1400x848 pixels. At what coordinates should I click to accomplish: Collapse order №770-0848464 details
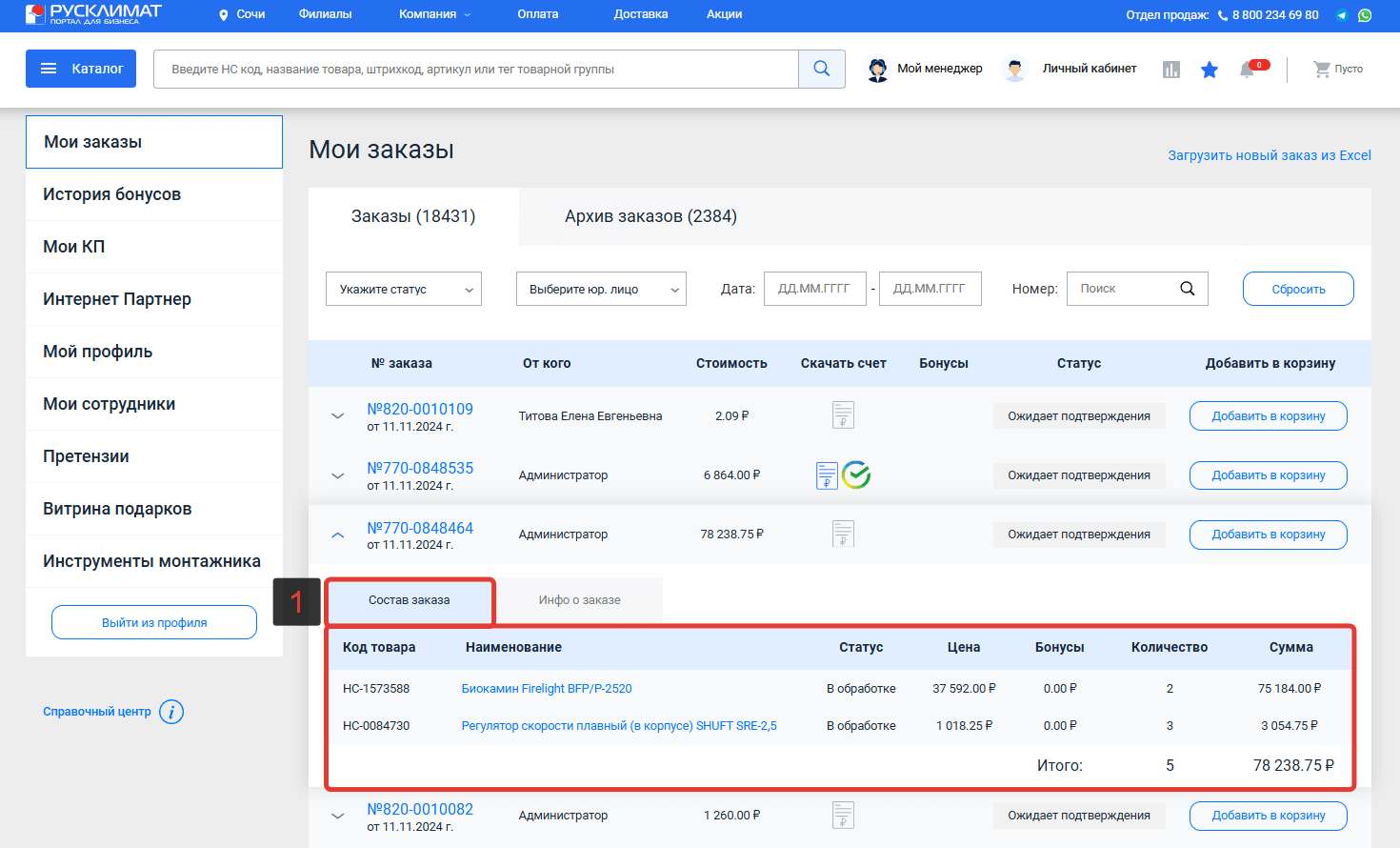click(x=337, y=535)
